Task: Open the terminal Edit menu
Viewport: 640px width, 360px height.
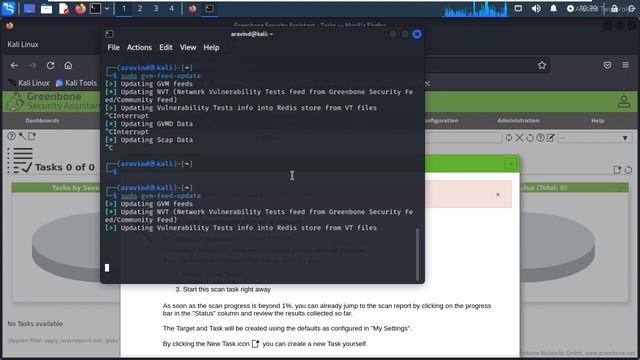Action: coord(166,47)
